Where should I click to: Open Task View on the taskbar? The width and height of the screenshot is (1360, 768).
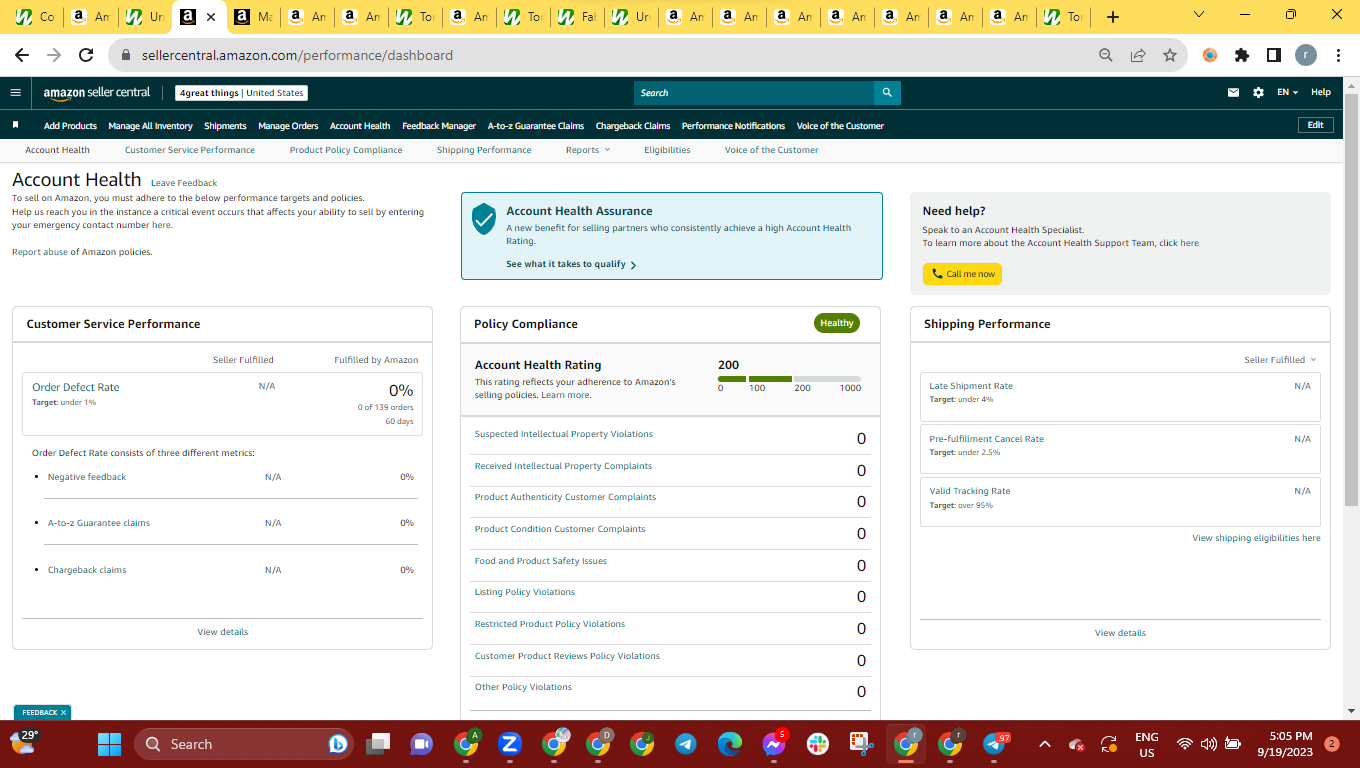click(378, 744)
